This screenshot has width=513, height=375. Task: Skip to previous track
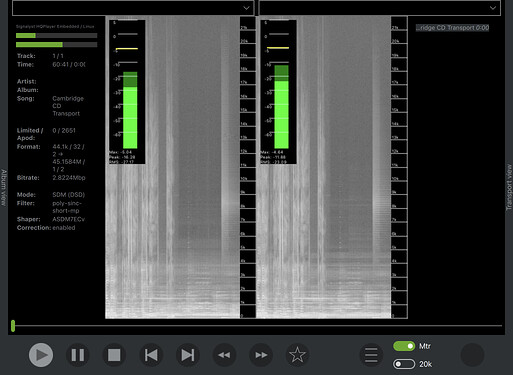(x=151, y=355)
